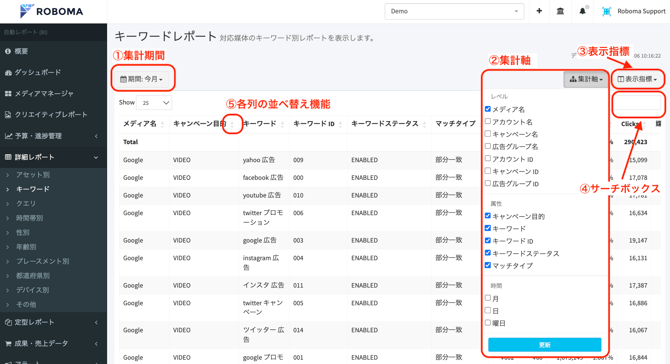Click the ROBOMA logo
The image size is (670, 364).
[52, 11]
